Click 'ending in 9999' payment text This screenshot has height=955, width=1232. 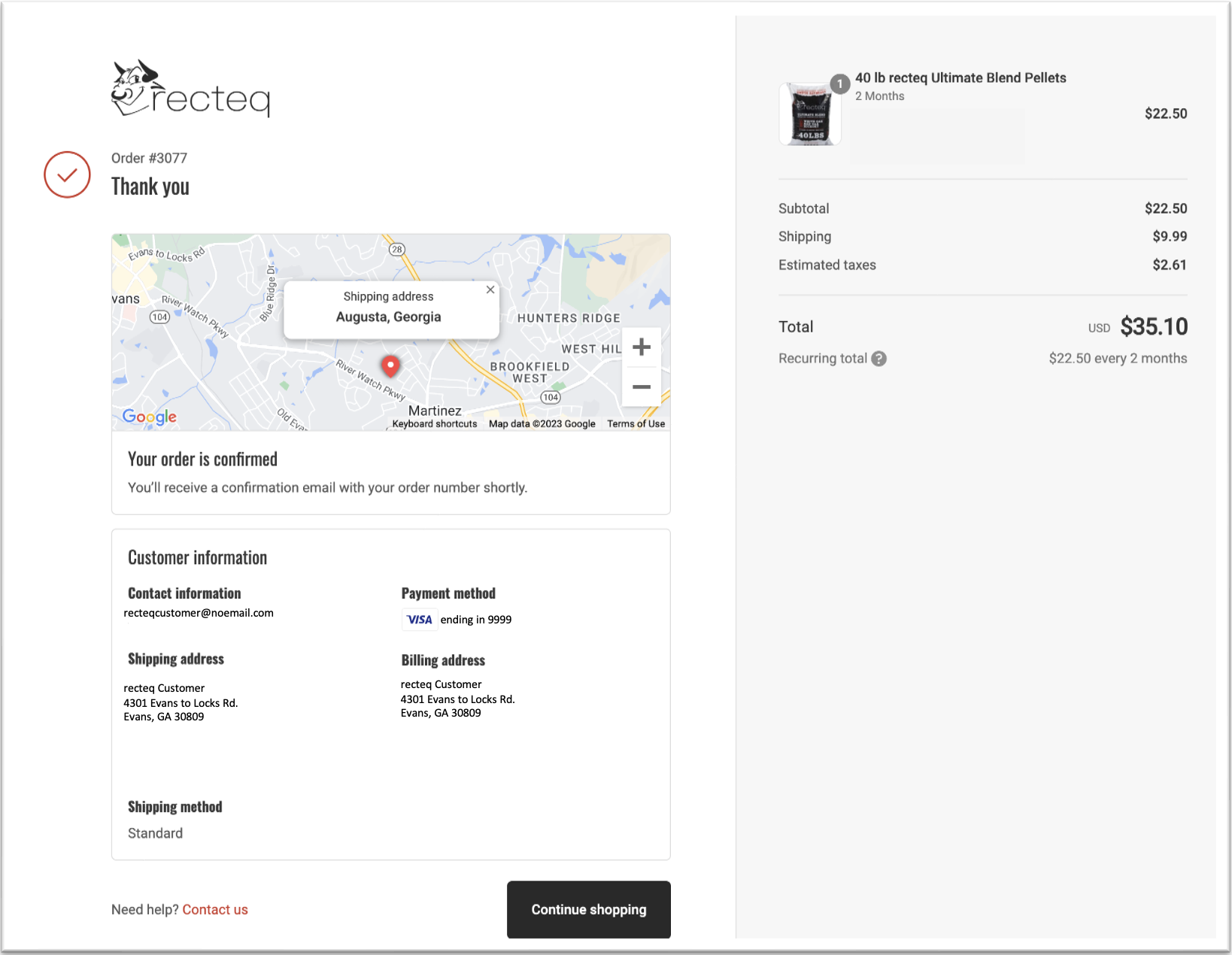pyautogui.click(x=476, y=620)
